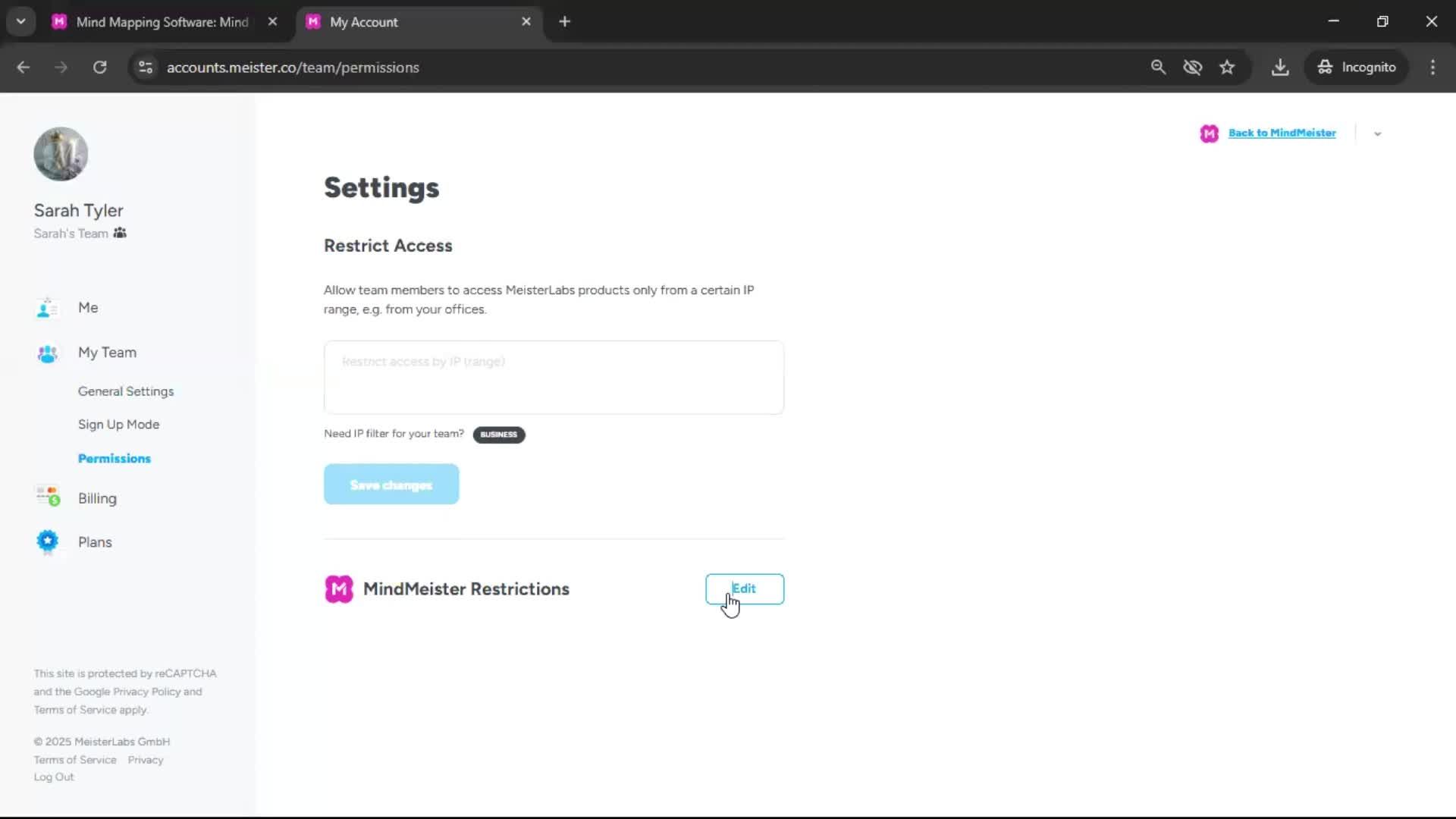This screenshot has width=1456, height=819.
Task: Click the MindMeister logo next to Restrictions
Action: (x=339, y=589)
